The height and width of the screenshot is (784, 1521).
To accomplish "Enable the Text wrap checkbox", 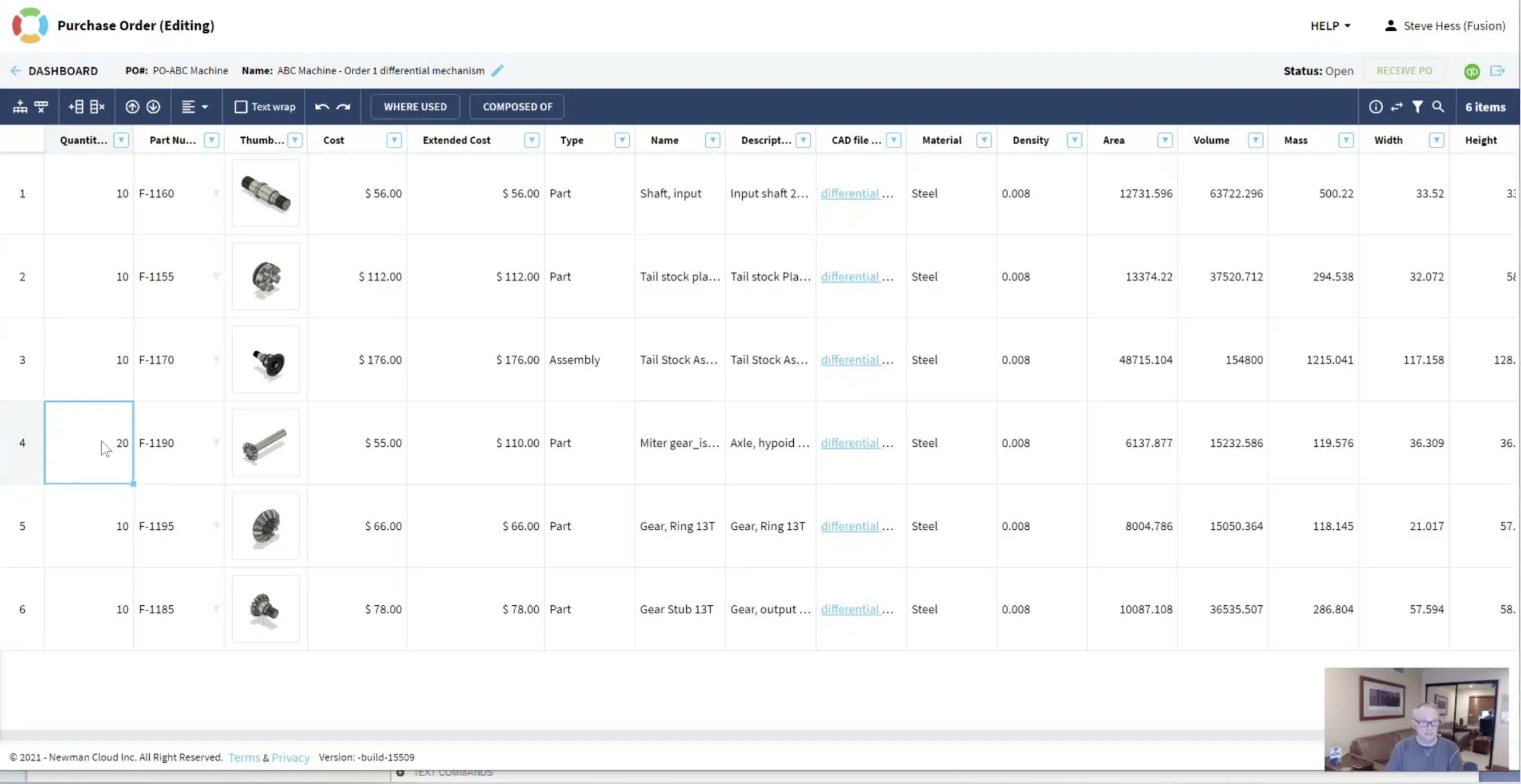I will point(241,107).
